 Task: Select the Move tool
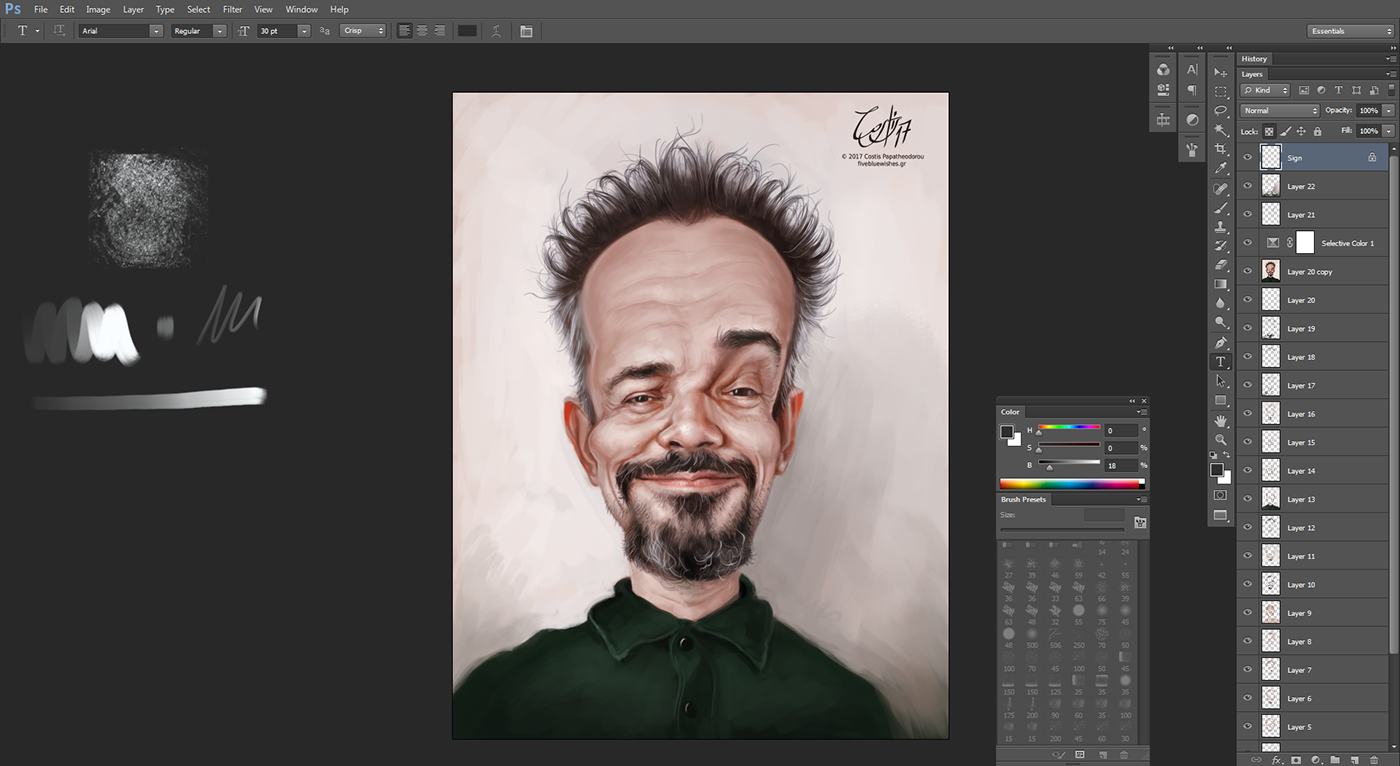tap(1220, 73)
